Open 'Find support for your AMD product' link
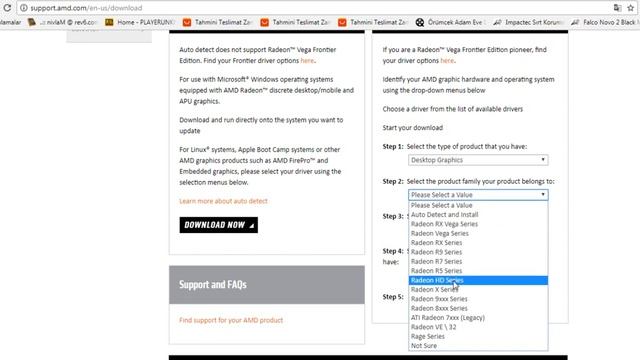 [x=231, y=320]
